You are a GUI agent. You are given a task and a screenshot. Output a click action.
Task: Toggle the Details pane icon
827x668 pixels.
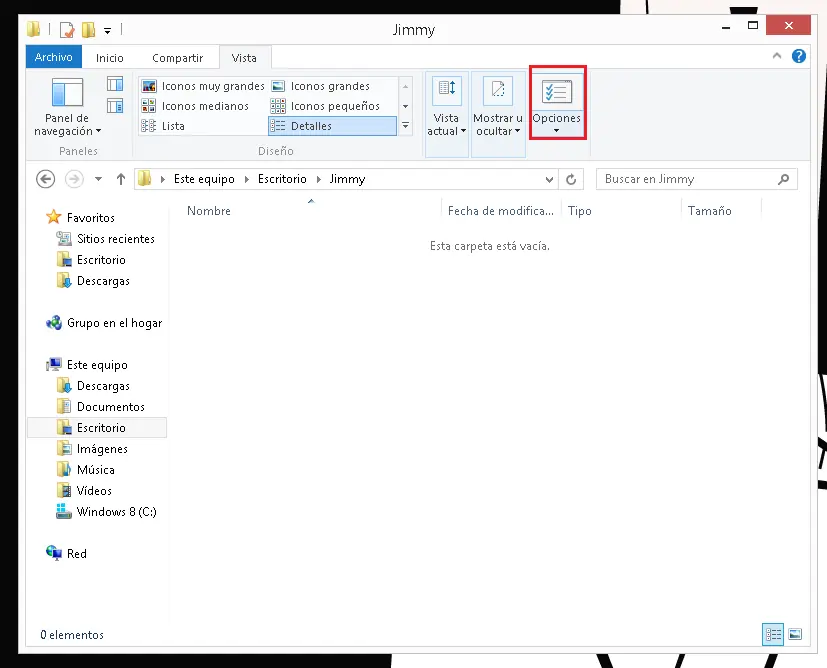115,106
